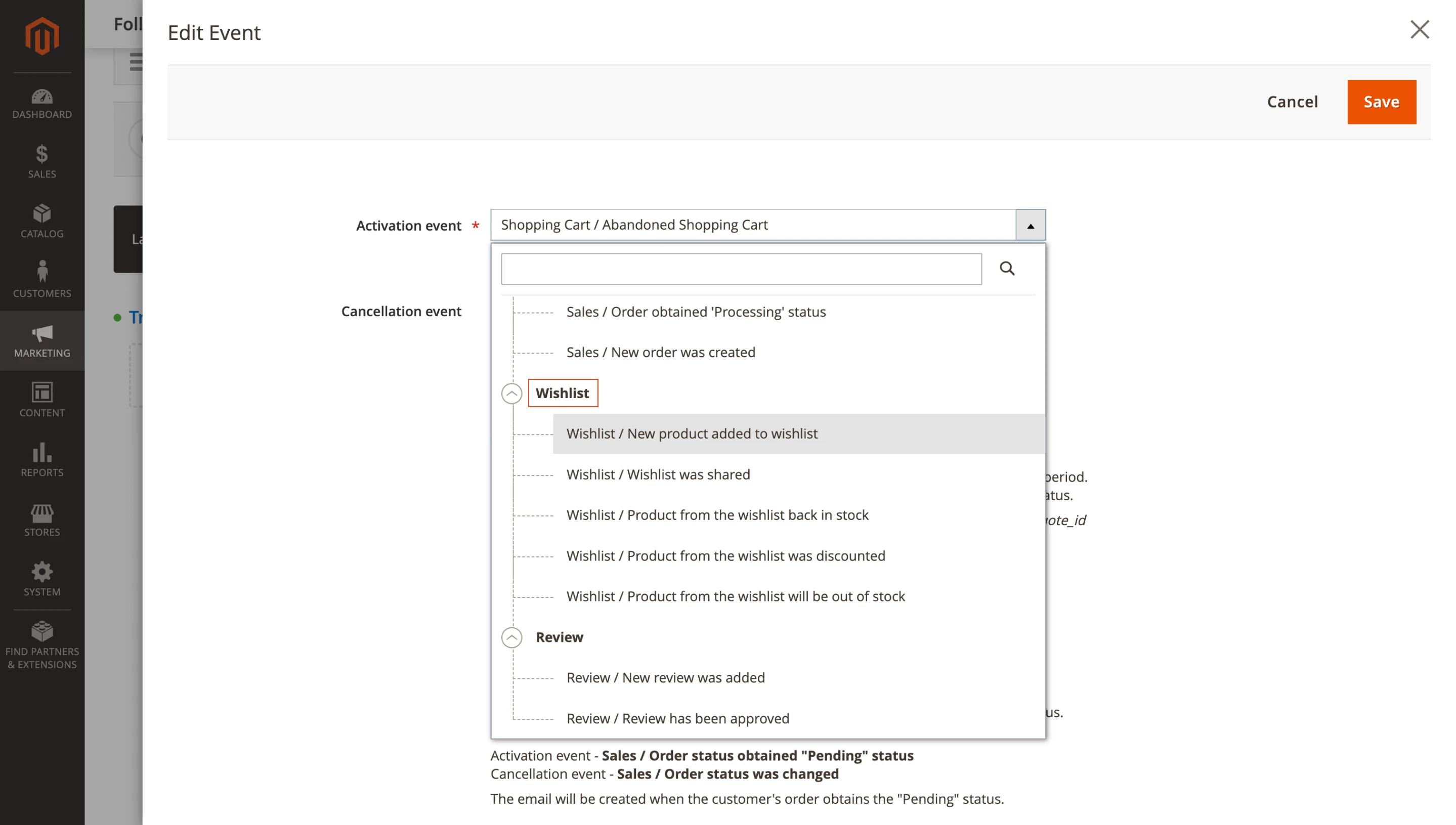This screenshot has width=1456, height=825.
Task: Click the search magnifier icon in dropdown
Action: (x=1006, y=269)
